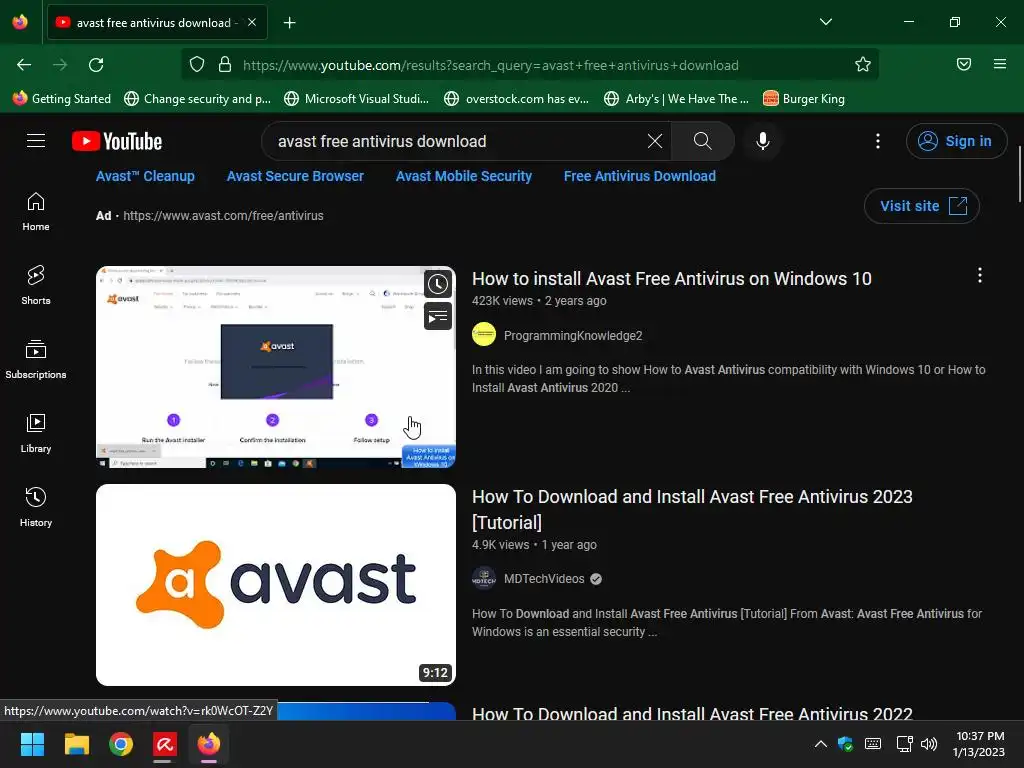Save page to Pocket
The height and width of the screenshot is (768, 1024).
[964, 64]
